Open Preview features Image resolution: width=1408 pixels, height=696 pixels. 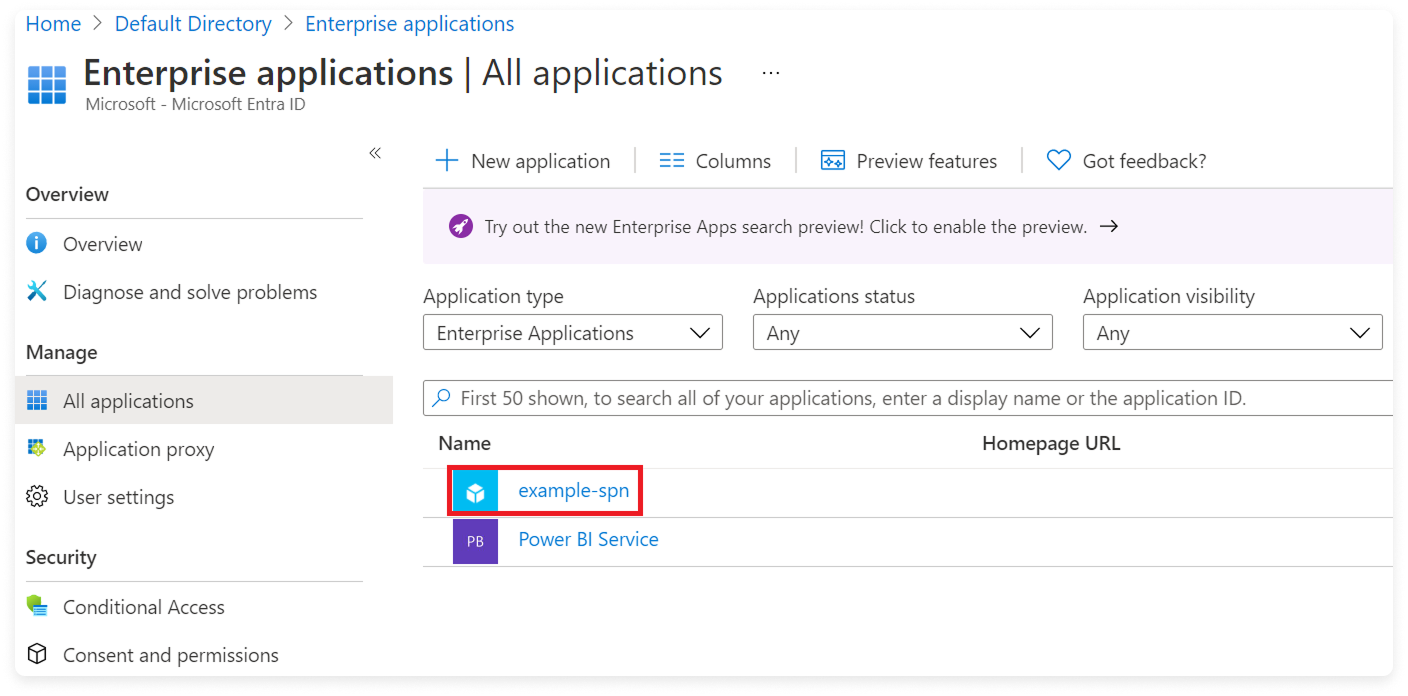pos(909,160)
